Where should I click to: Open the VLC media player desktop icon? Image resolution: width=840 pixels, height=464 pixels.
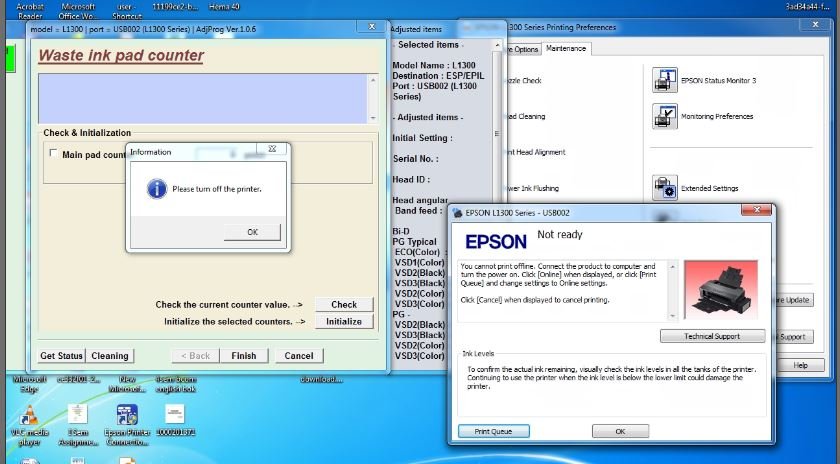29,426
